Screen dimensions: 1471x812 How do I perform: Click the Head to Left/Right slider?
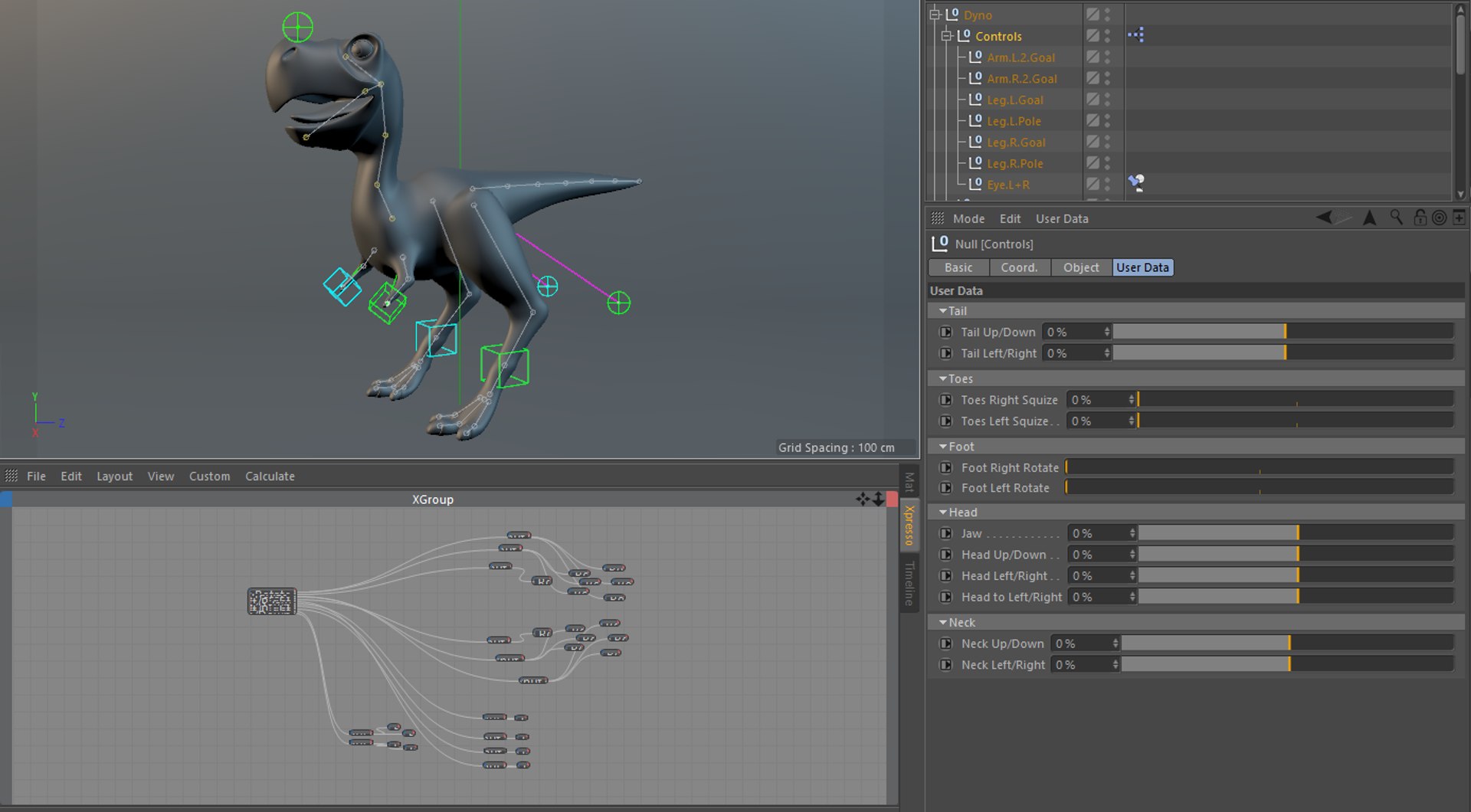point(1296,597)
